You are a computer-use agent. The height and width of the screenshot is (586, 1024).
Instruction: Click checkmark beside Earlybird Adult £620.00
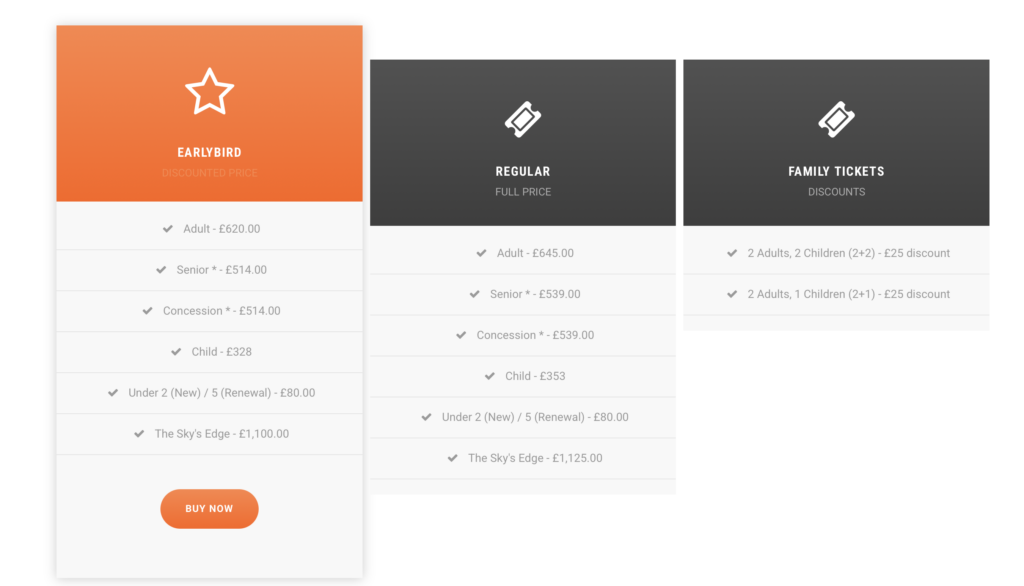(168, 229)
